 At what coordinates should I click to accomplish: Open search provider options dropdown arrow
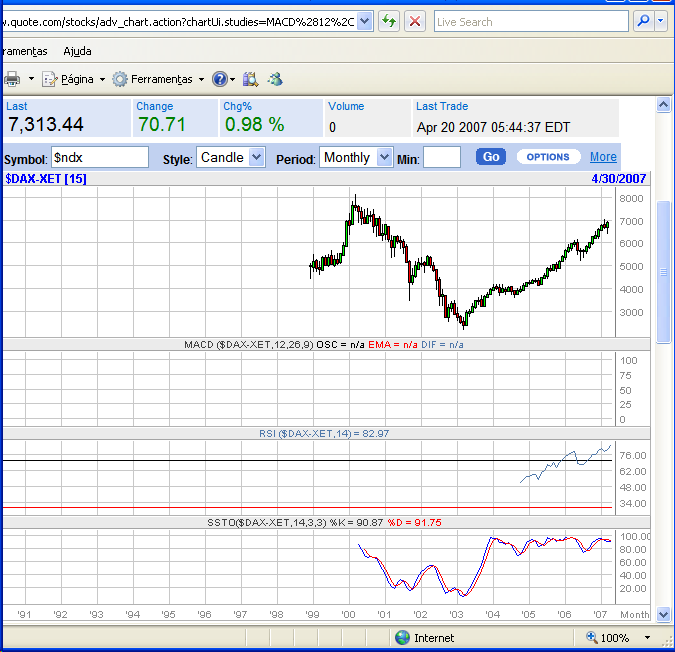pos(661,21)
